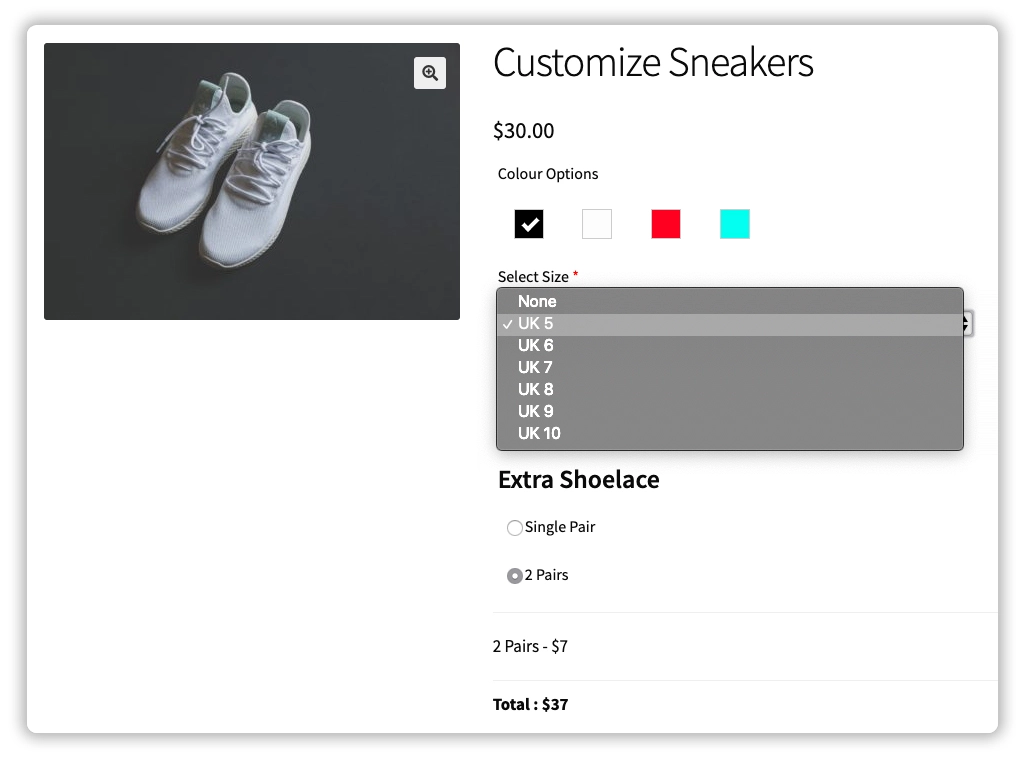Click the Single Pair label text
This screenshot has width=1024, height=757.
coord(560,527)
